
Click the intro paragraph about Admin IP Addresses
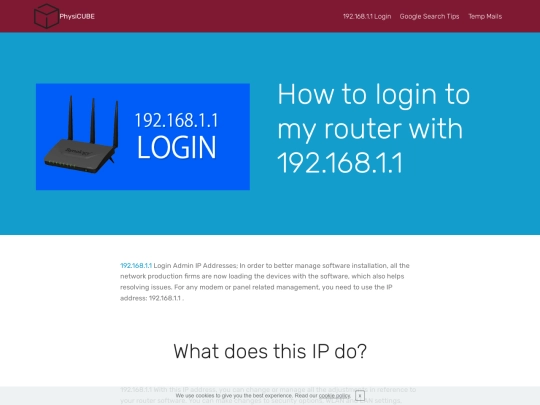(265, 282)
